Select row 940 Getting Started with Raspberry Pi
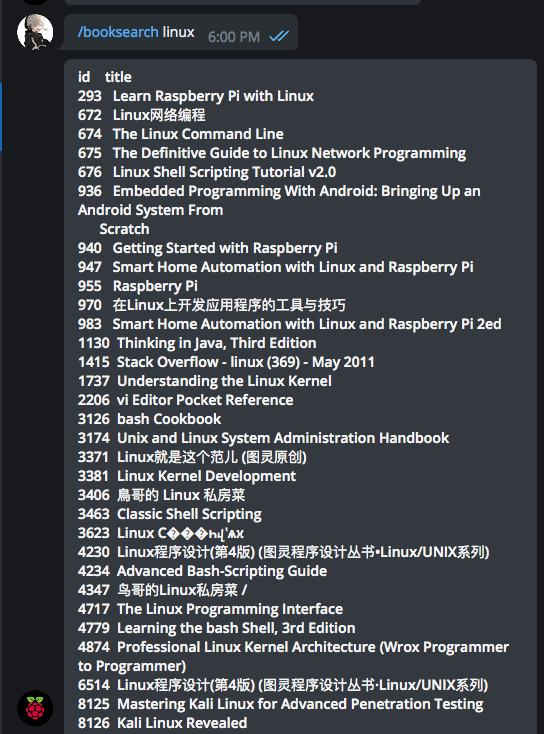Image resolution: width=544 pixels, height=734 pixels. coord(208,248)
